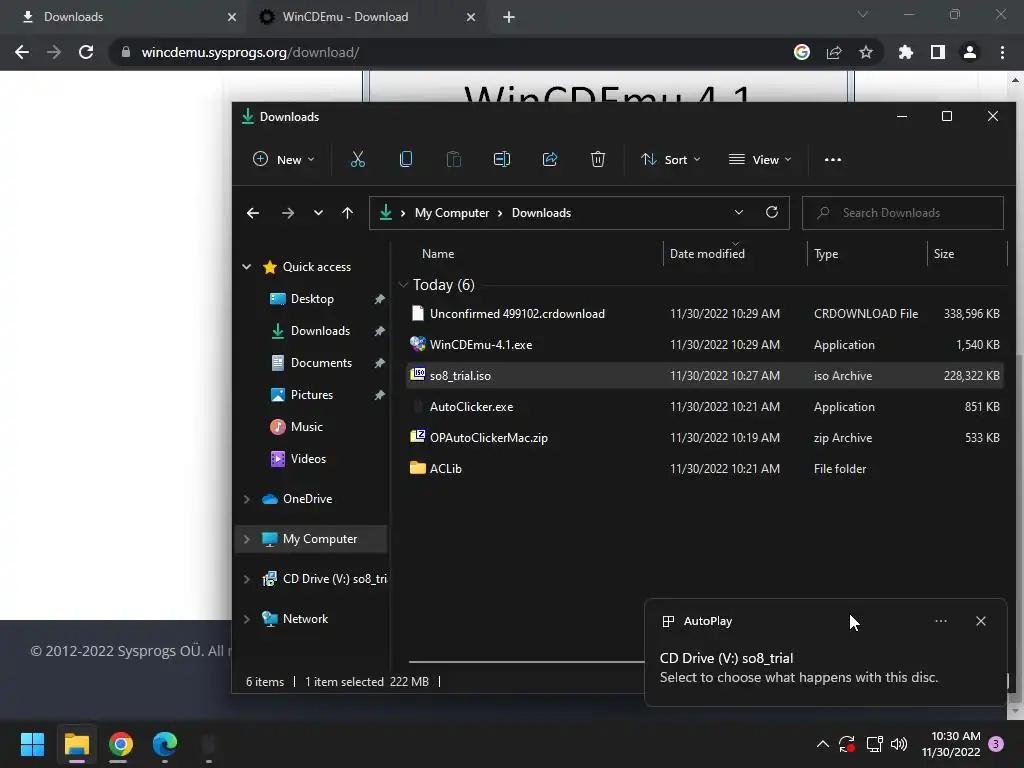This screenshot has width=1024, height=768.
Task: Expand the address bar history dropdown
Action: 739,212
